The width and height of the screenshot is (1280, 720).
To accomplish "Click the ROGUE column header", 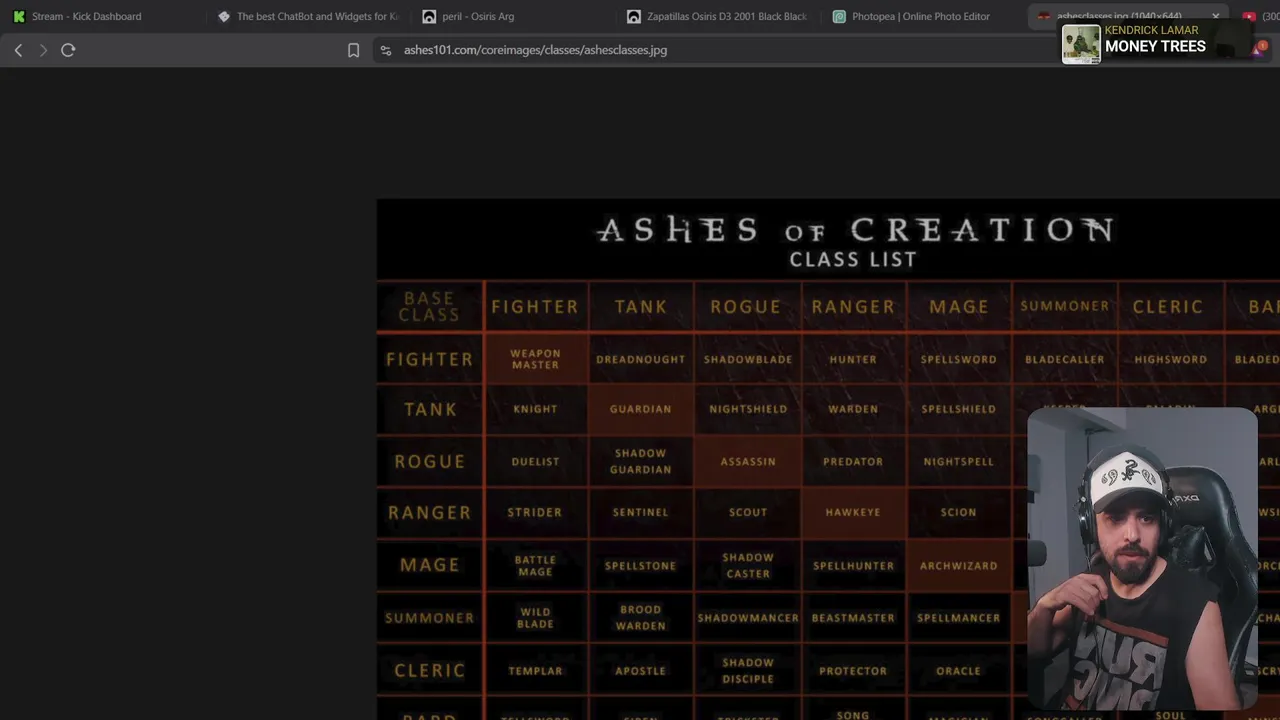I will (x=746, y=306).
